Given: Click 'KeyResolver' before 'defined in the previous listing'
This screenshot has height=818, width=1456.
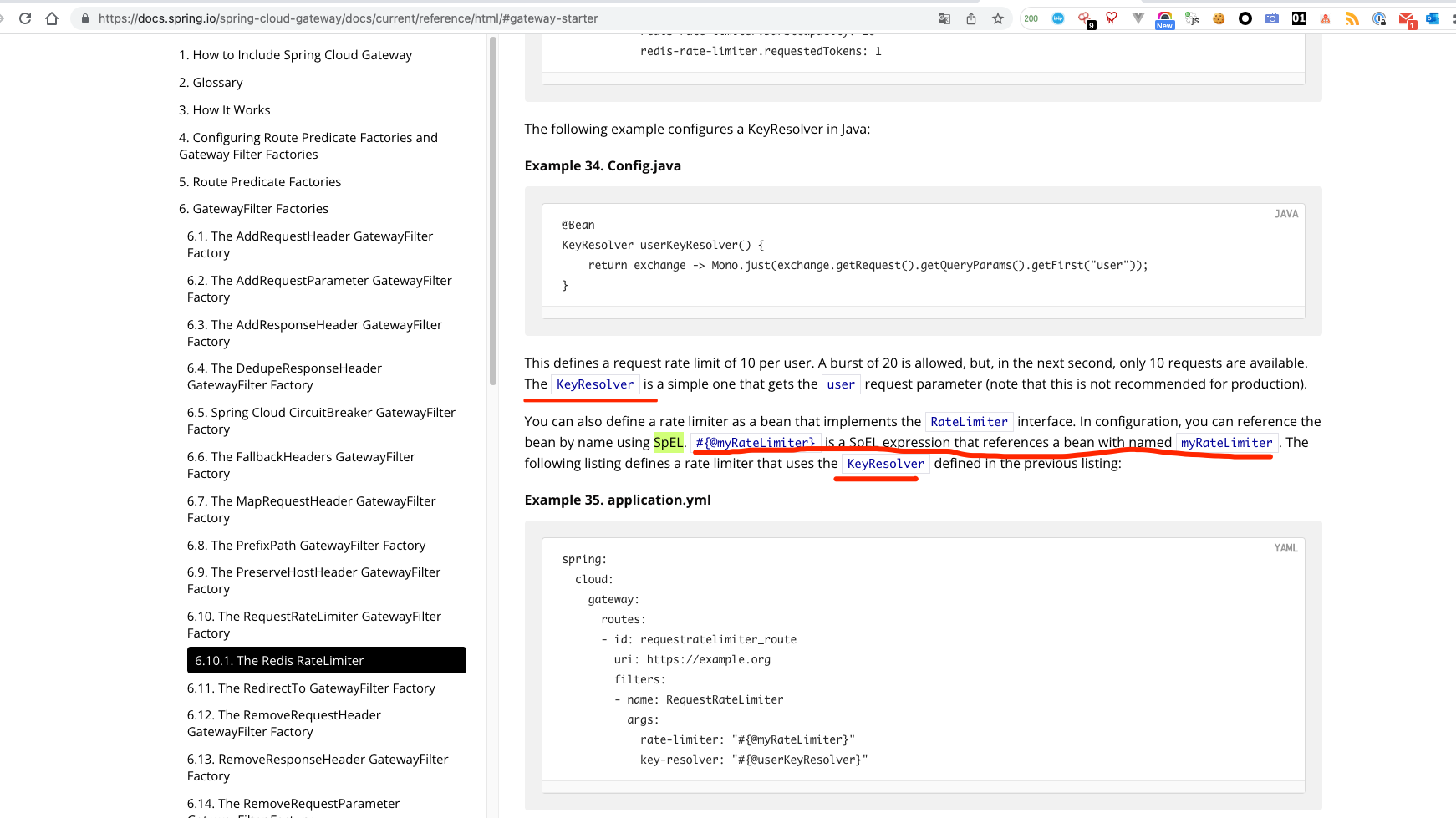Looking at the screenshot, I should [x=886, y=464].
